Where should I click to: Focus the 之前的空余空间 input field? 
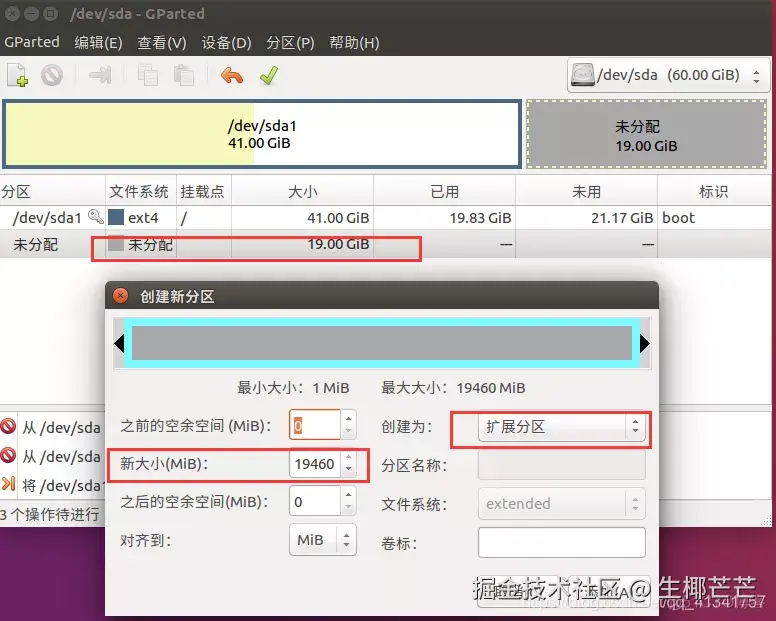(315, 425)
